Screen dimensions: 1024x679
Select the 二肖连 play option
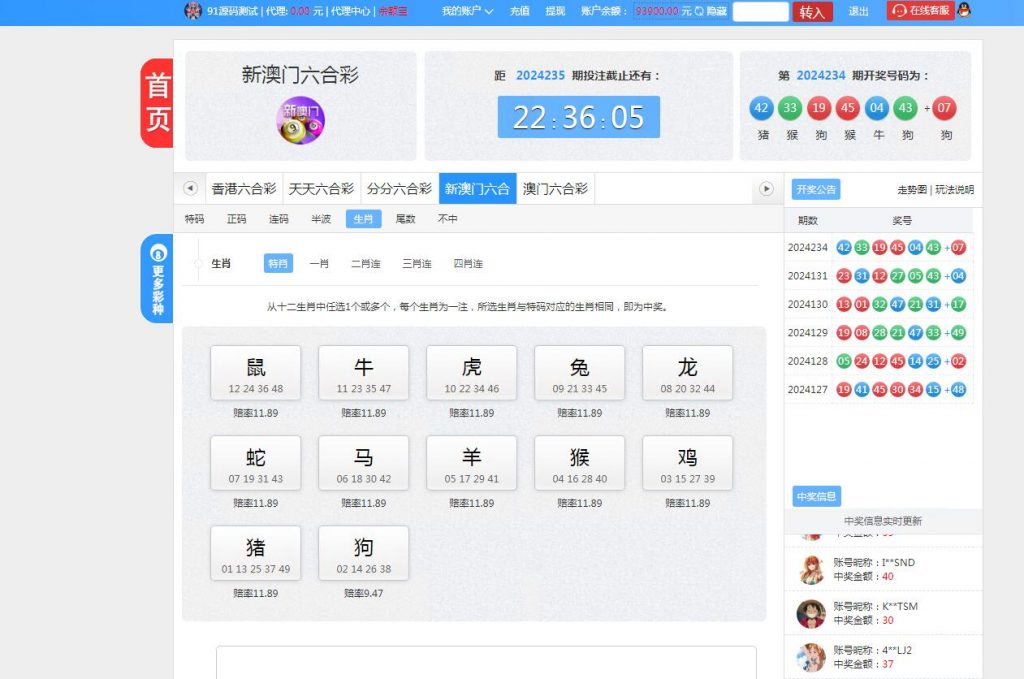(365, 263)
